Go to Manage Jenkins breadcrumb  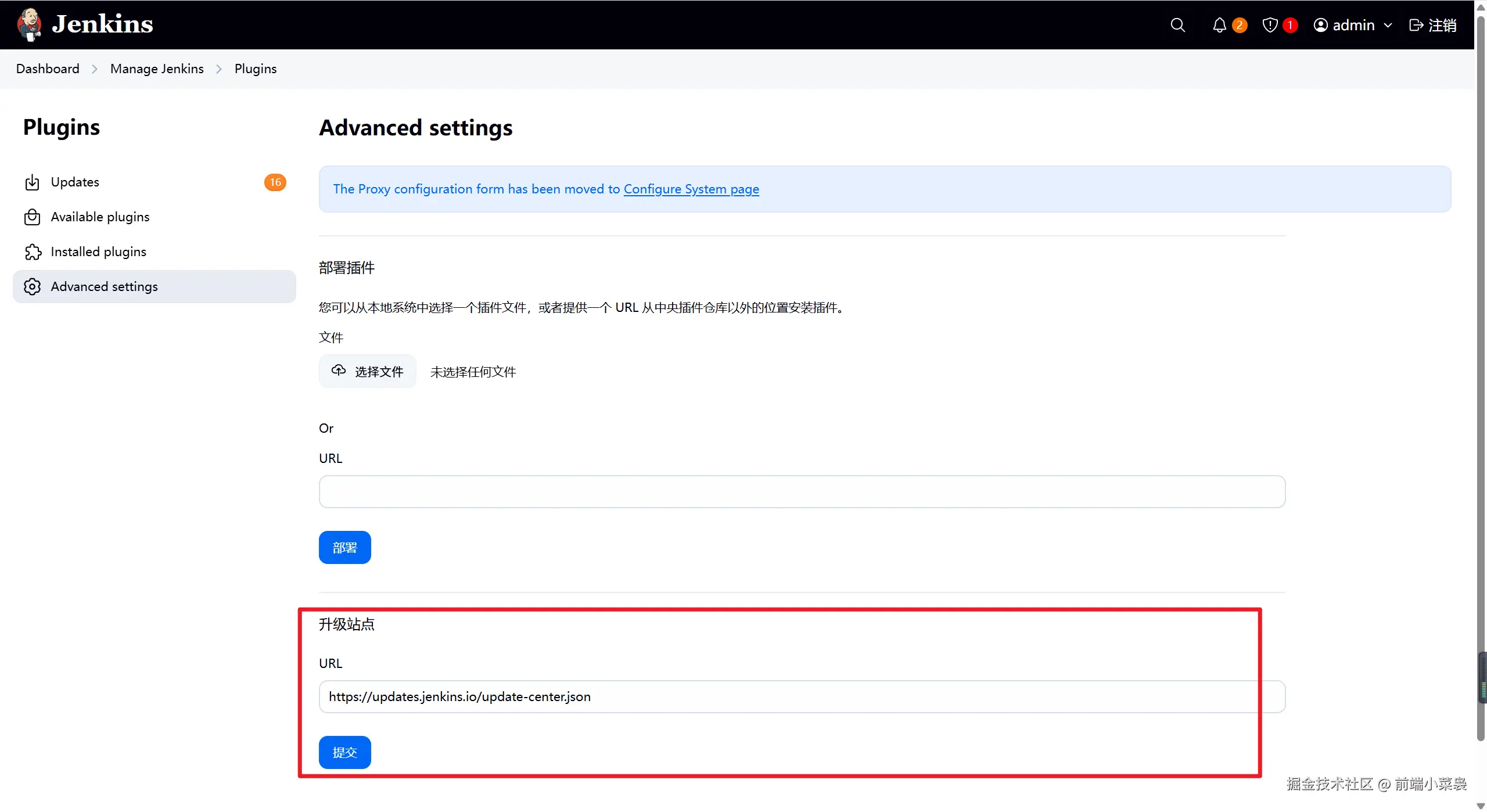pyautogui.click(x=157, y=69)
